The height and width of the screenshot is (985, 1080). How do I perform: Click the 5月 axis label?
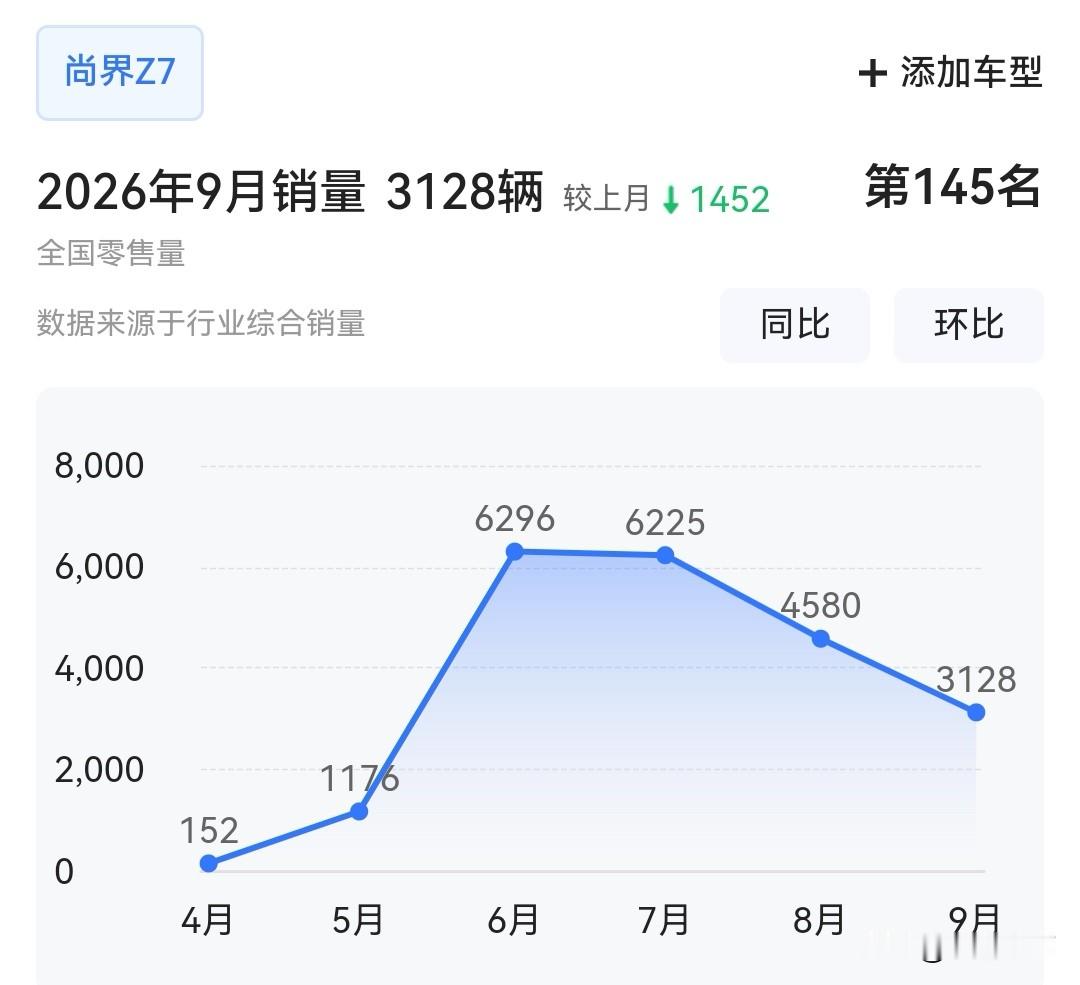(x=357, y=920)
